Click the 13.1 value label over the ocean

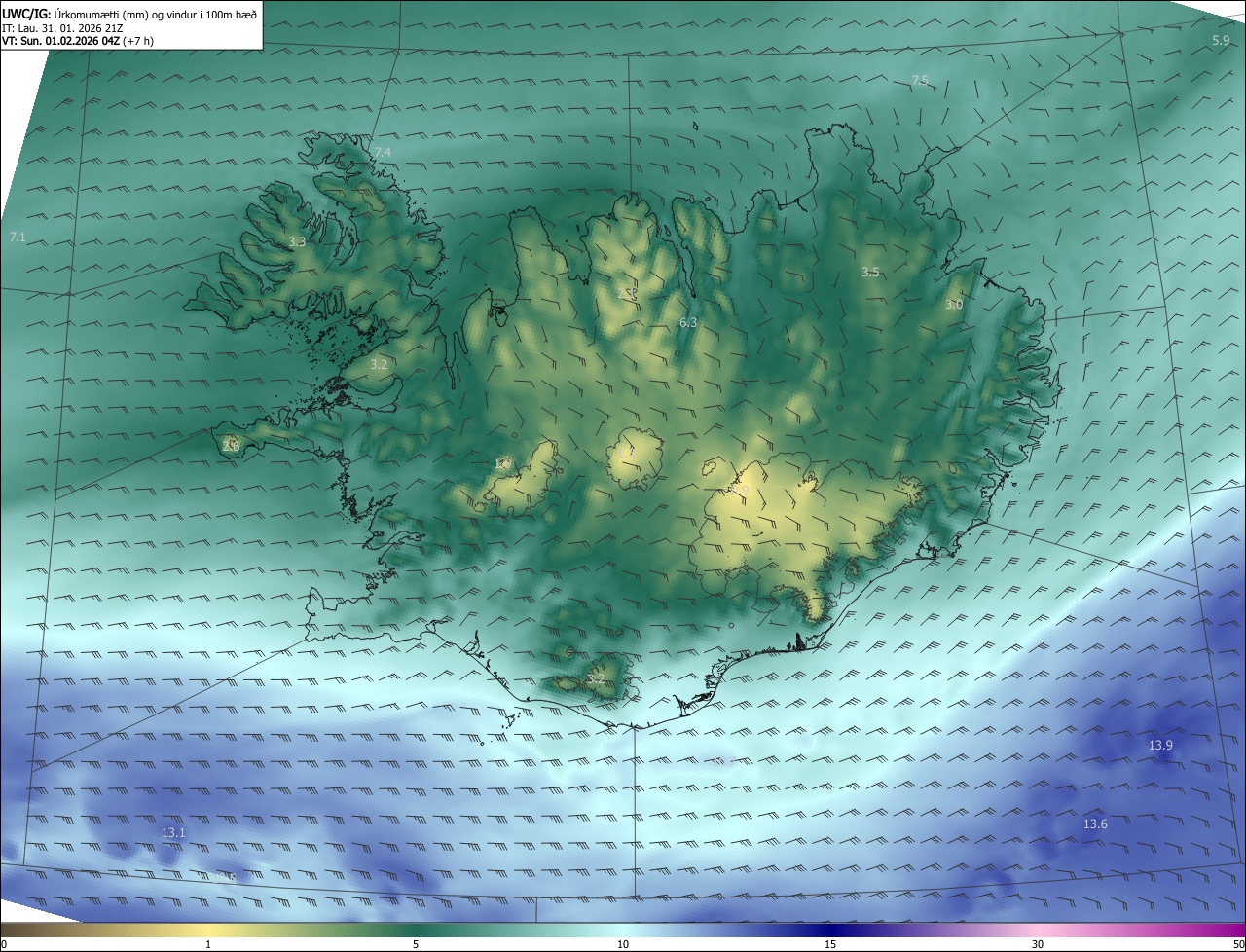click(173, 833)
